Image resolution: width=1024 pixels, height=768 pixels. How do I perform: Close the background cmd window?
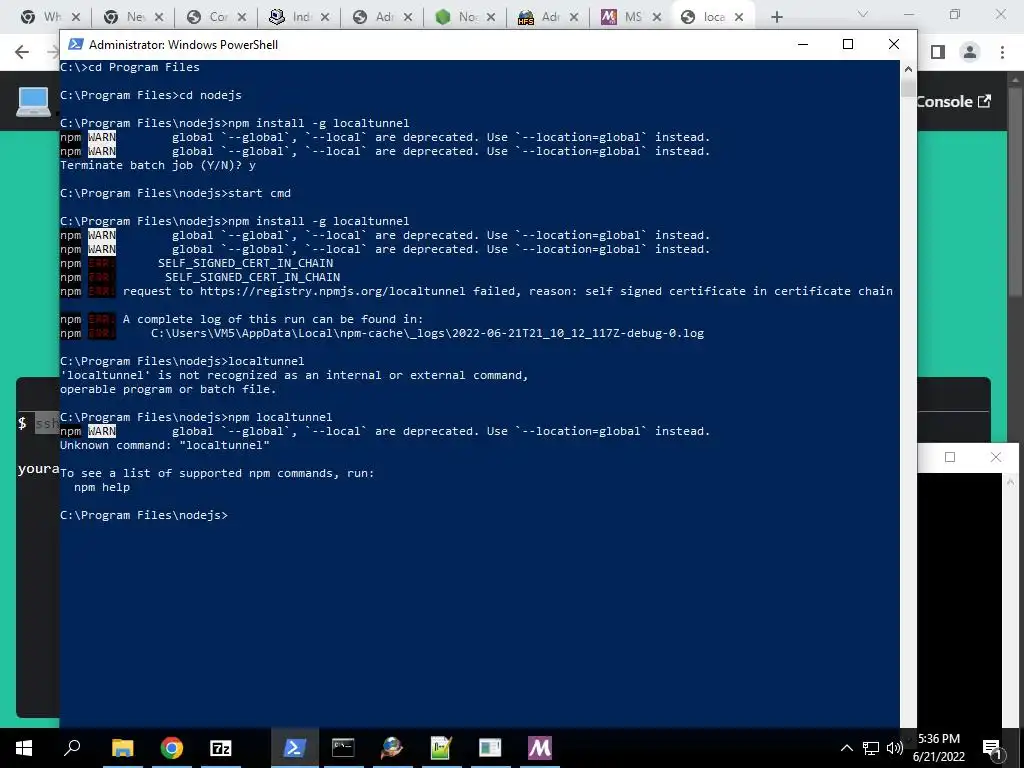click(x=995, y=457)
